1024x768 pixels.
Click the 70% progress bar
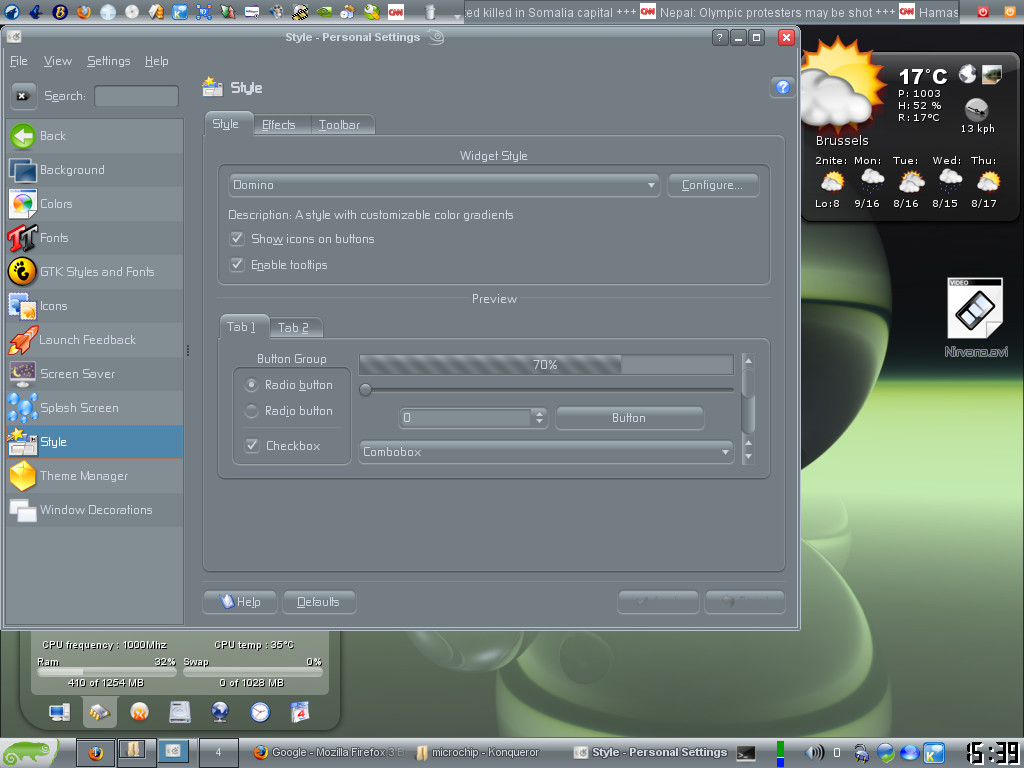(546, 364)
